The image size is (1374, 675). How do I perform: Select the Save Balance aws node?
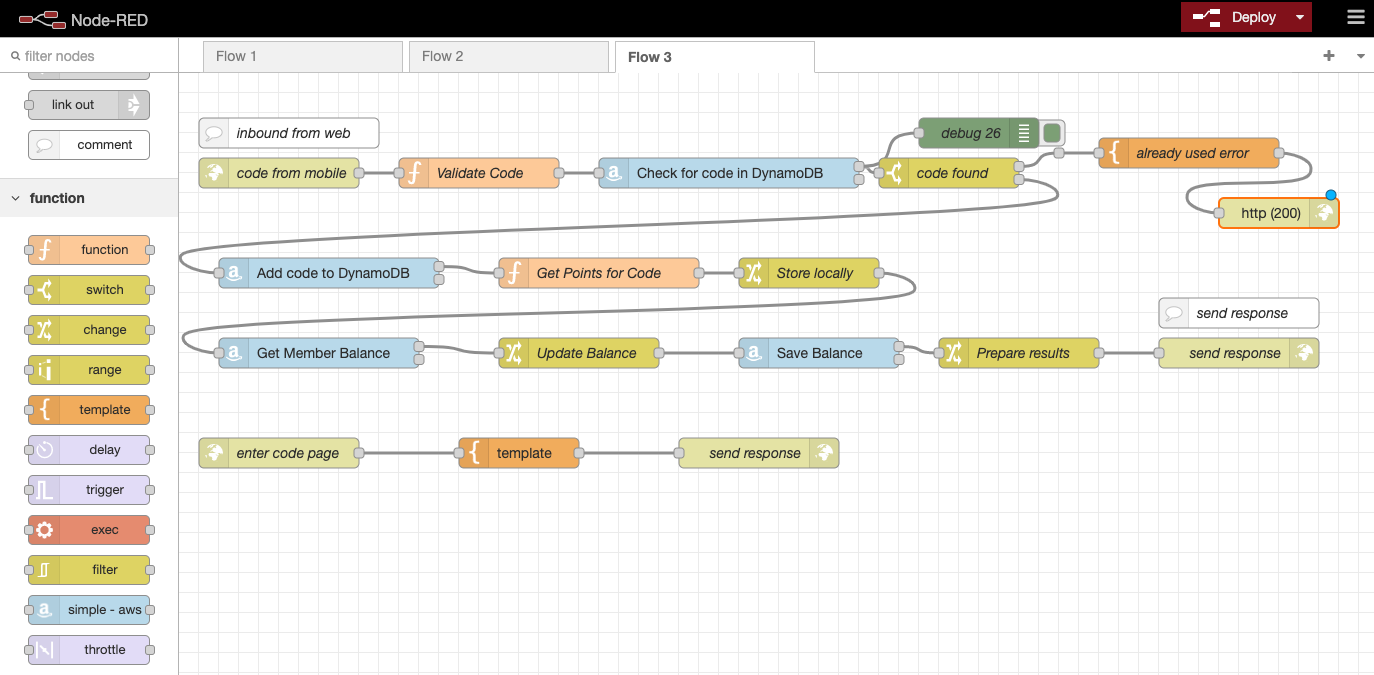(819, 353)
